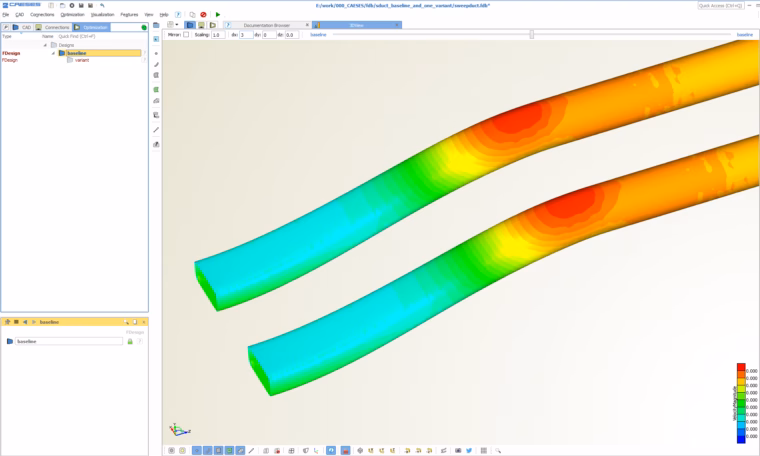
Task: Open the blue help icon next to Help menu
Action: pos(178,15)
